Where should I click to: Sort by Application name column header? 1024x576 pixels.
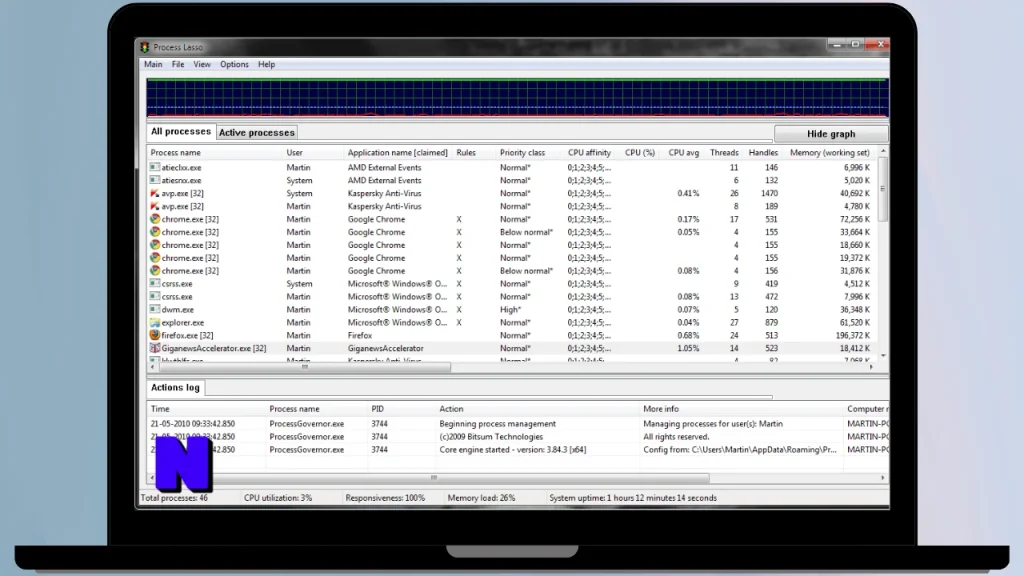pos(398,153)
